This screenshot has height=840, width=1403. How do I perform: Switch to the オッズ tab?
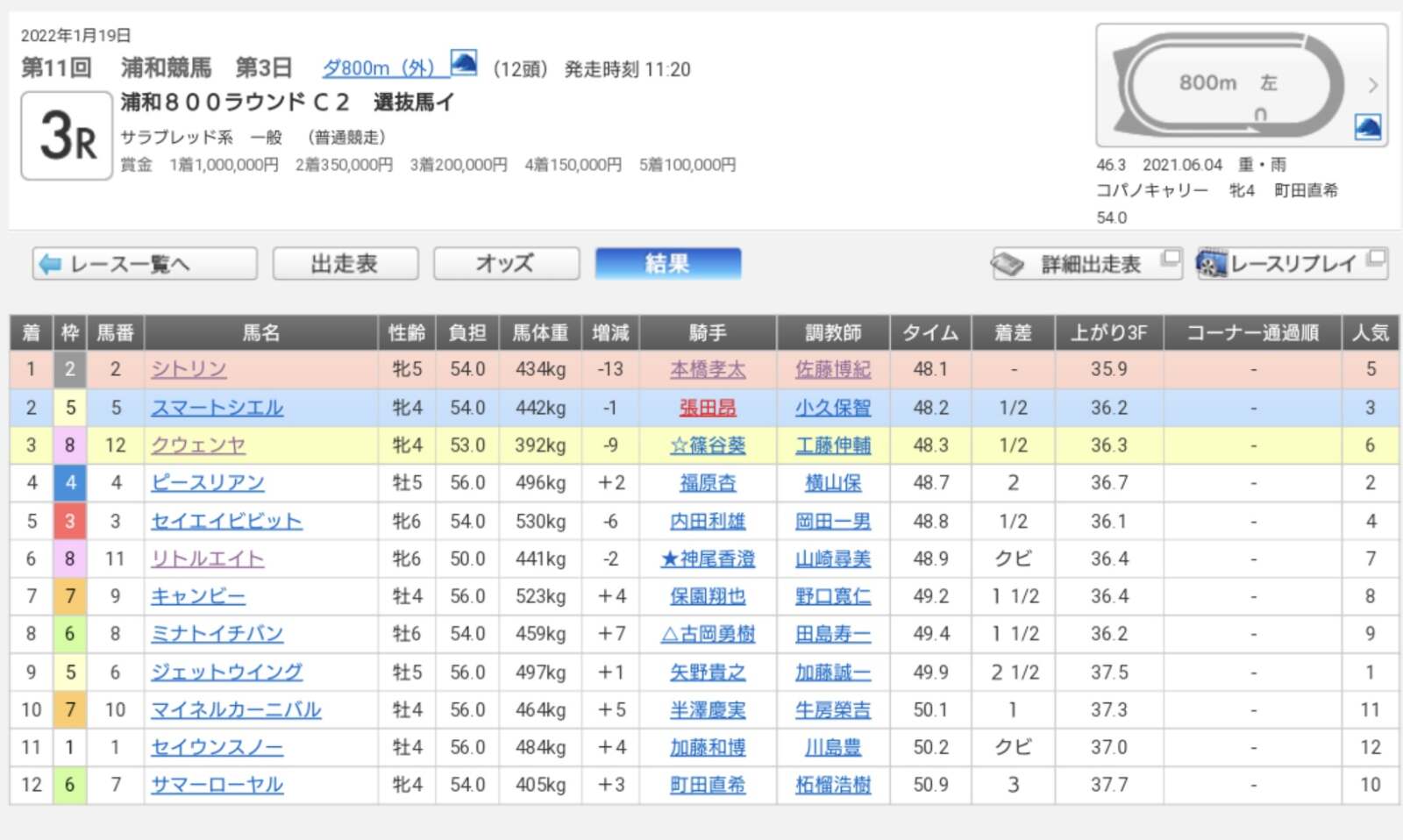coord(506,264)
